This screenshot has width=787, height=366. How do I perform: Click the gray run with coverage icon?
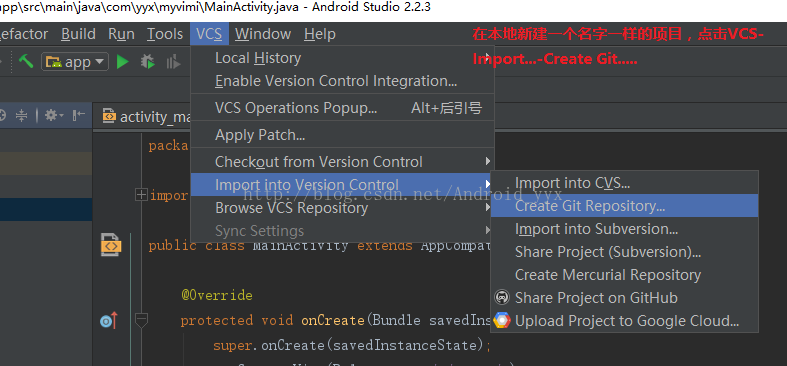tap(173, 62)
